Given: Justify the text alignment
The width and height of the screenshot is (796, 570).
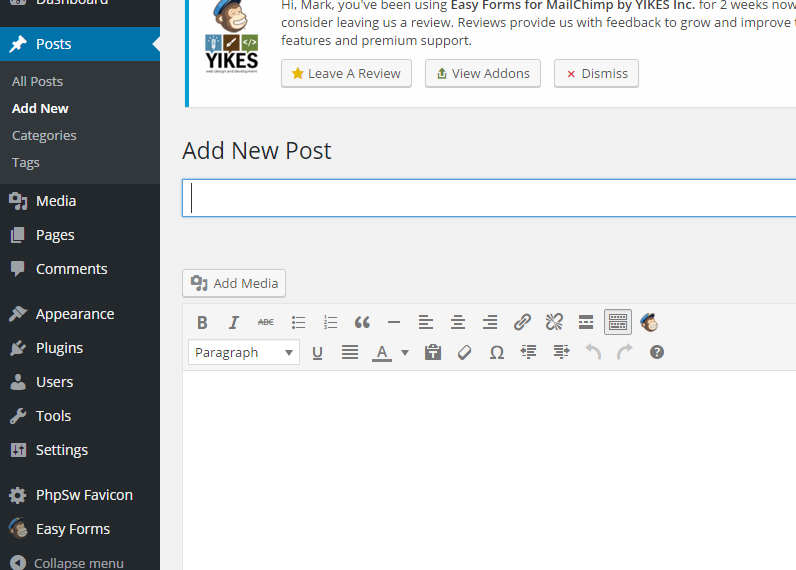Looking at the screenshot, I should coord(350,352).
